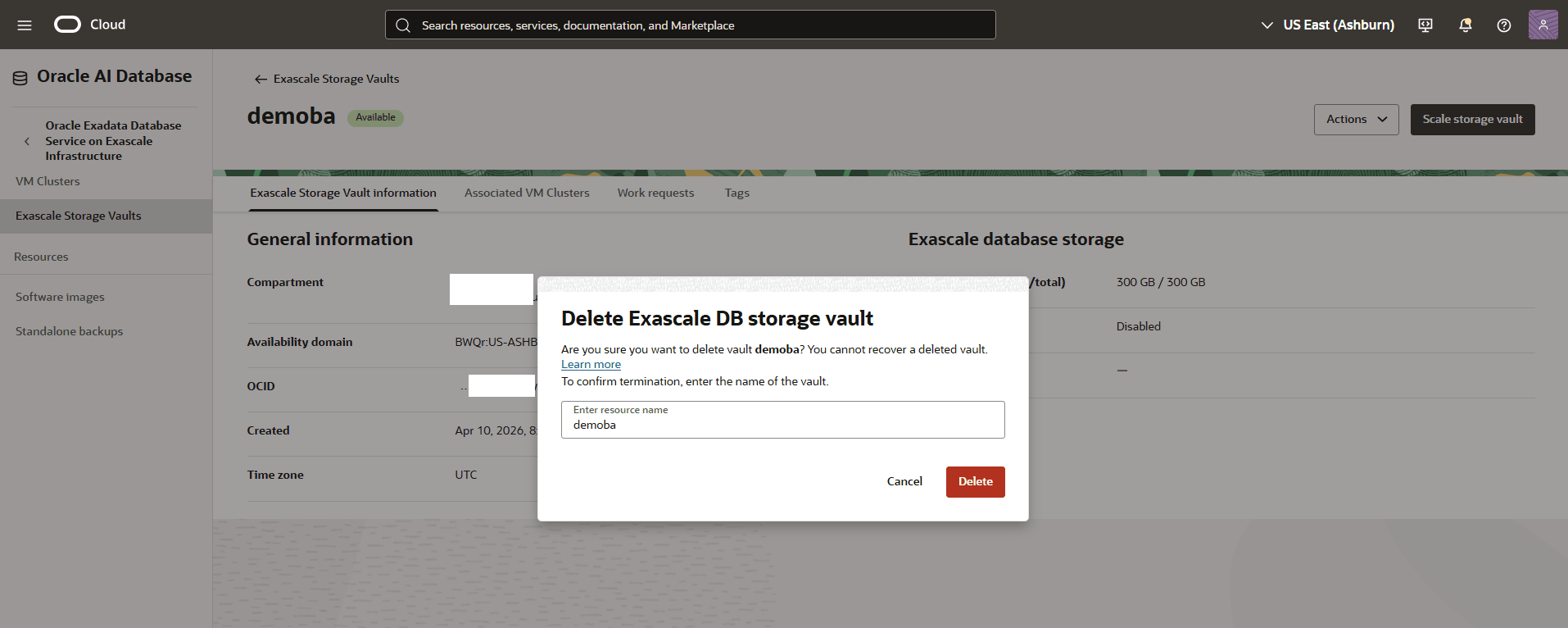Viewport: 1568px width, 628px height.
Task: Select the Exascale Storage Vault information tab
Action: pos(343,193)
